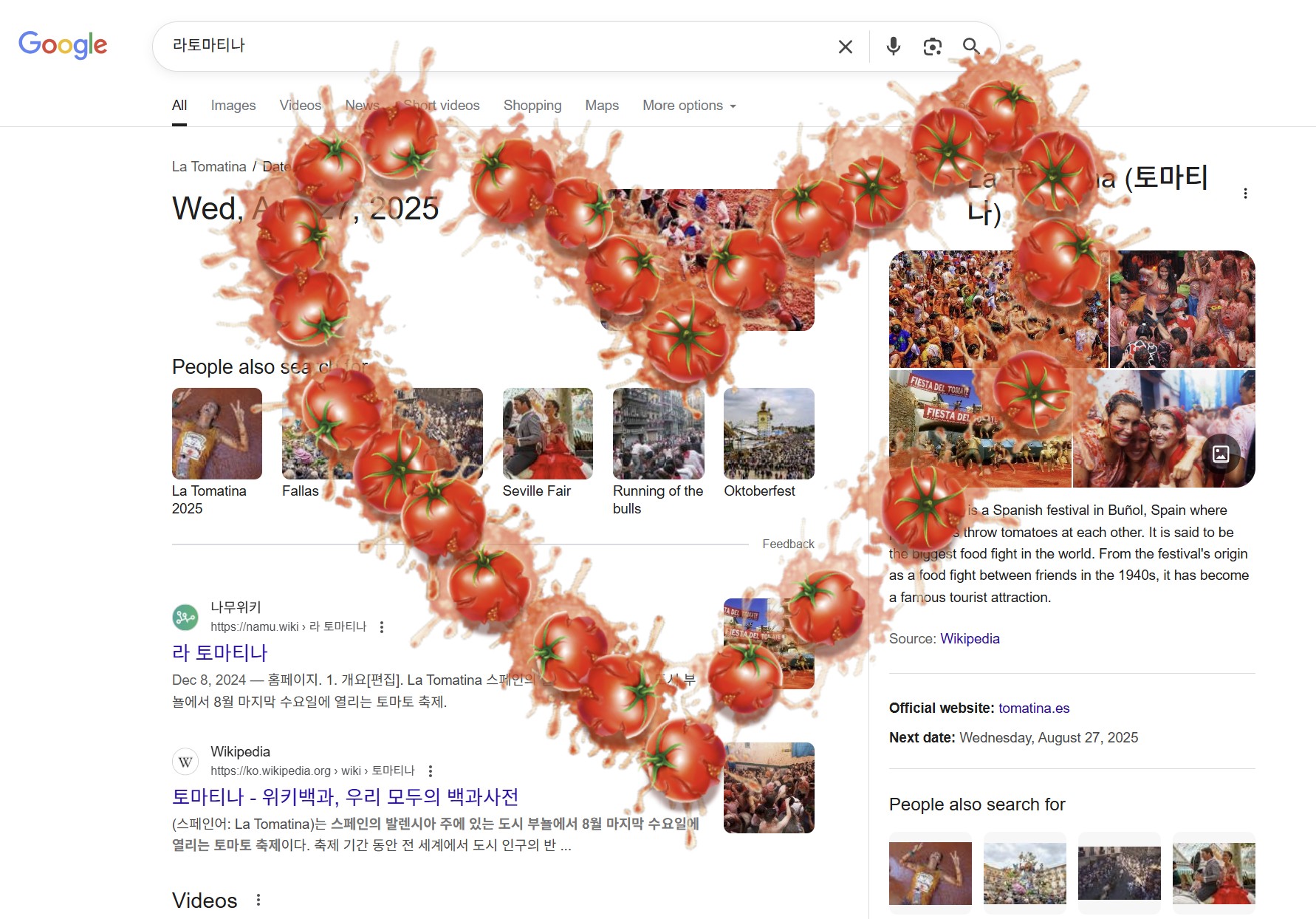Open the 라 토마티나 result title link

pos(220,653)
